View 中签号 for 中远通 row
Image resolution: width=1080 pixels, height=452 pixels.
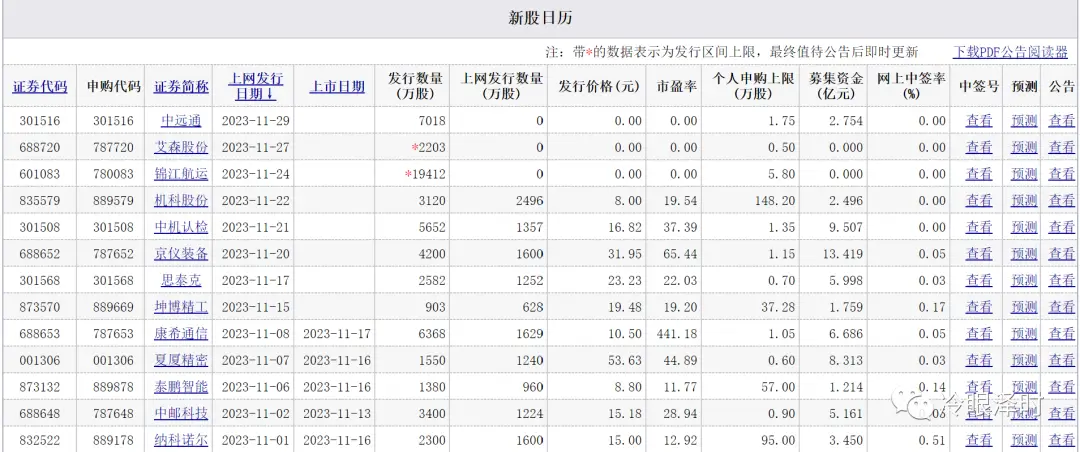pyautogui.click(x=979, y=121)
